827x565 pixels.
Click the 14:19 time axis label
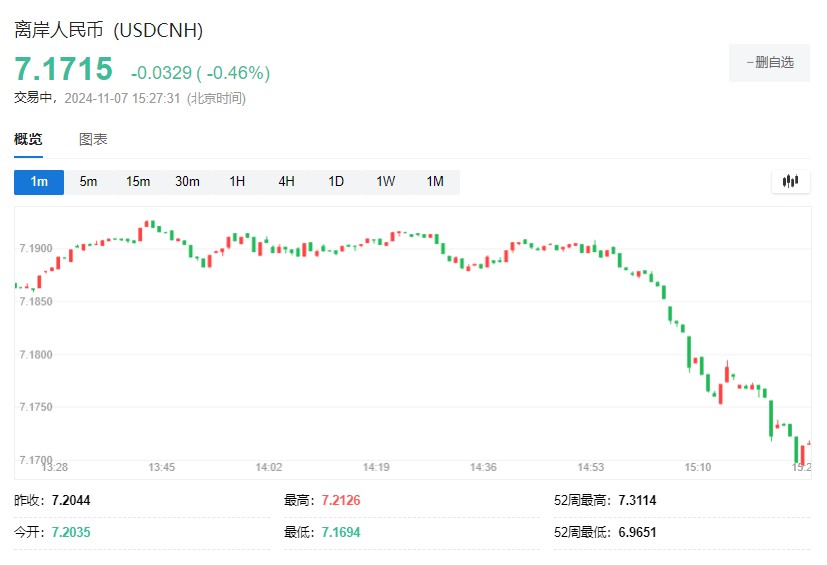376,467
